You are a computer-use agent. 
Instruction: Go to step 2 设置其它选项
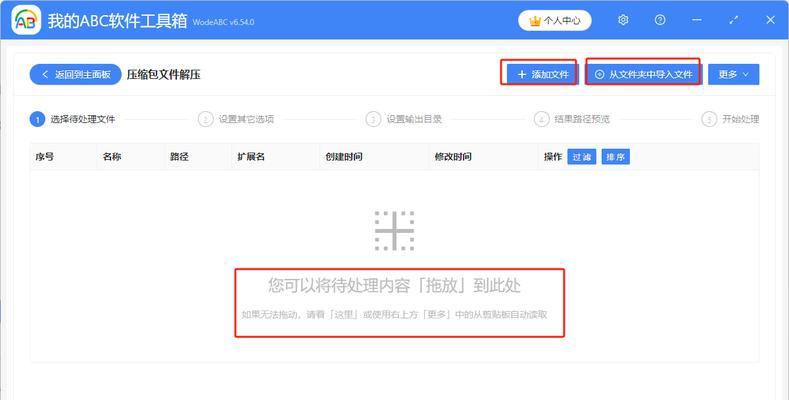[x=236, y=119]
